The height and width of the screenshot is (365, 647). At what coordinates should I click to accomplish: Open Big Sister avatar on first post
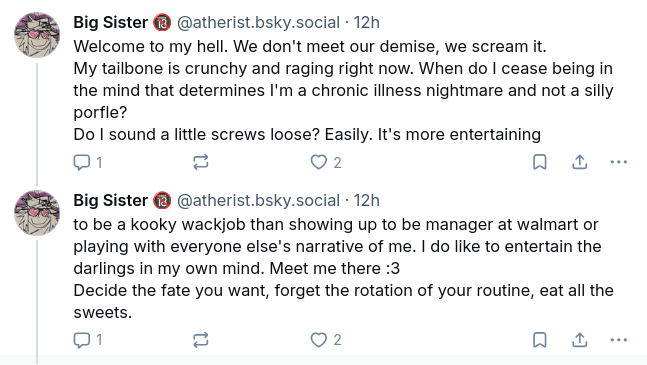(37, 35)
